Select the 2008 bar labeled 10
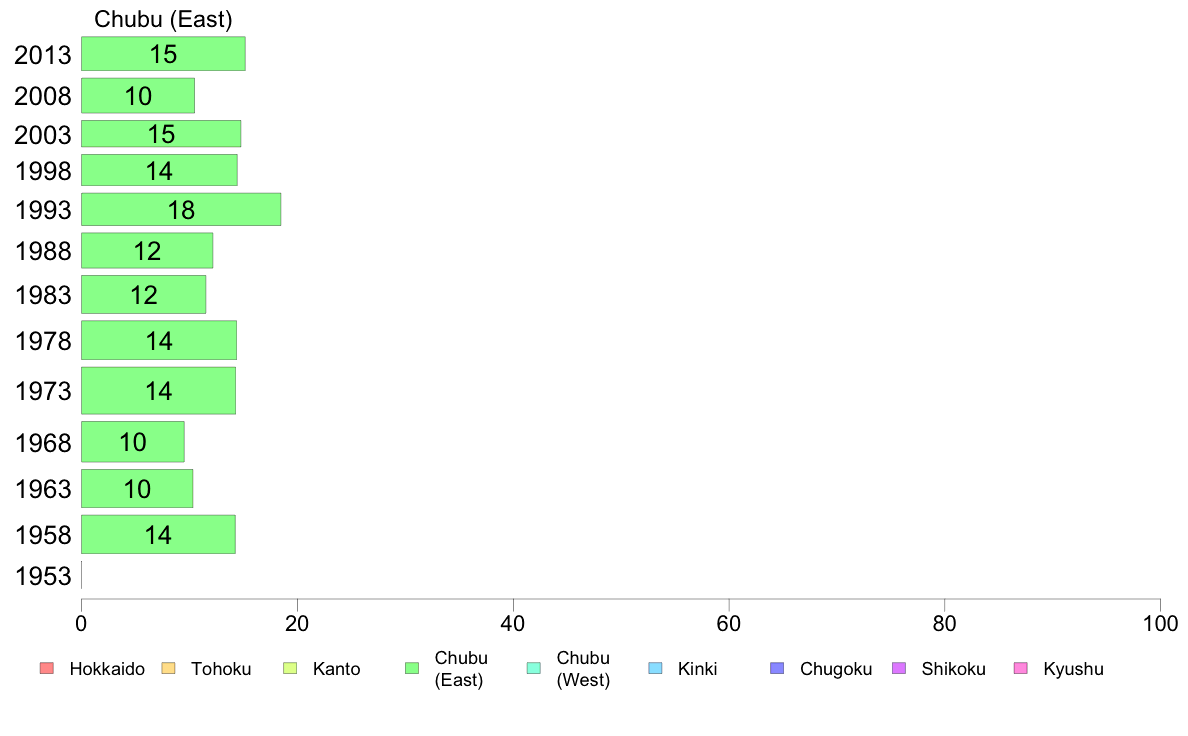Viewport: 1188px width, 736px height. [138, 96]
